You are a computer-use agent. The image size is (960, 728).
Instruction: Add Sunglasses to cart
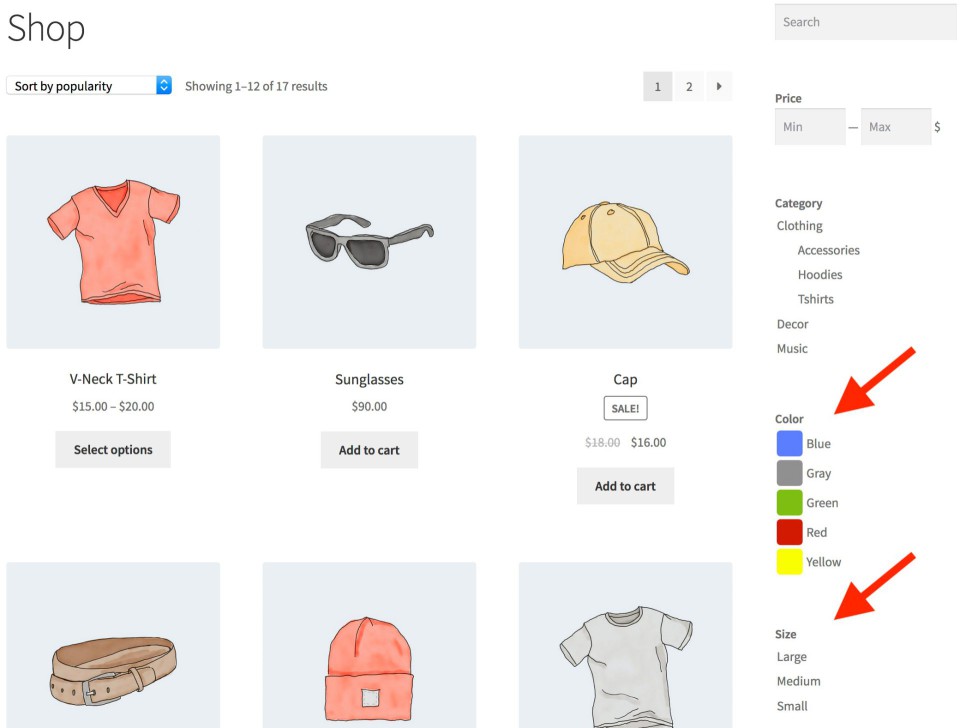[x=369, y=450]
